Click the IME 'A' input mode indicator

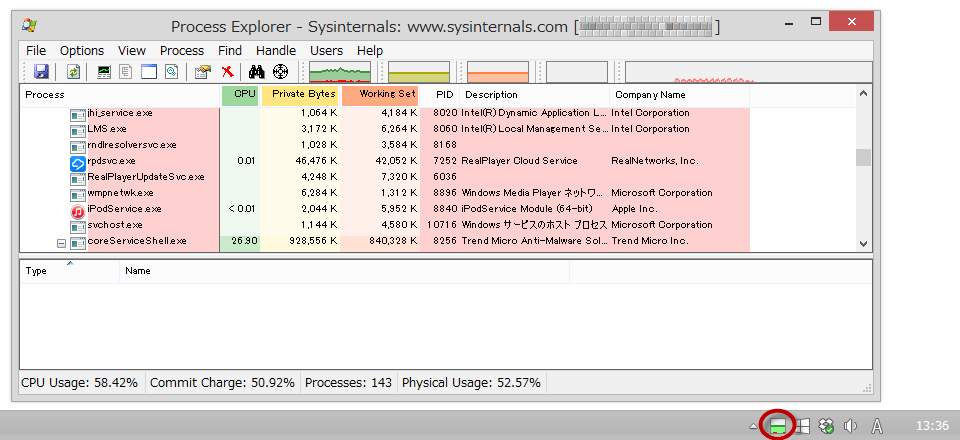877,425
